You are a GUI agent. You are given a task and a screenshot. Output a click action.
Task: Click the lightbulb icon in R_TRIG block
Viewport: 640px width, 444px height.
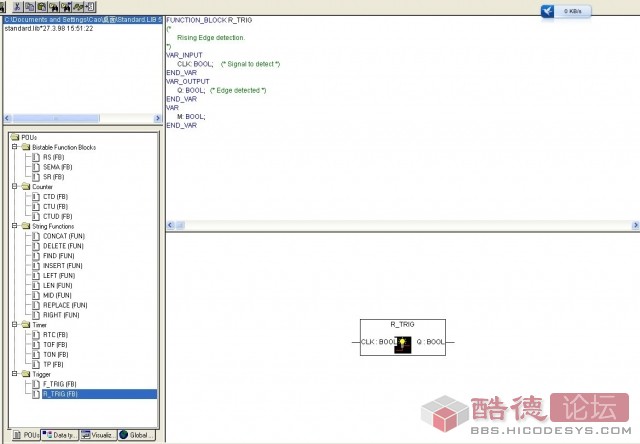403,343
